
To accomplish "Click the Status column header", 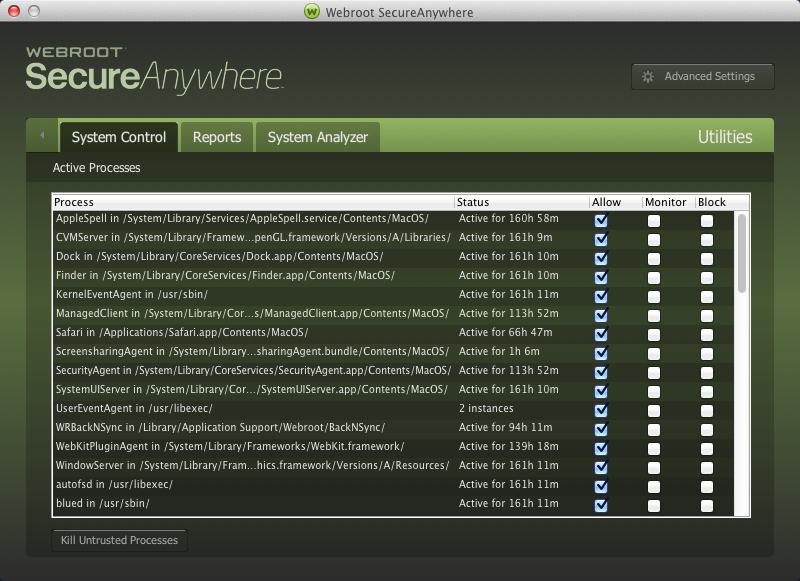I will (x=520, y=202).
